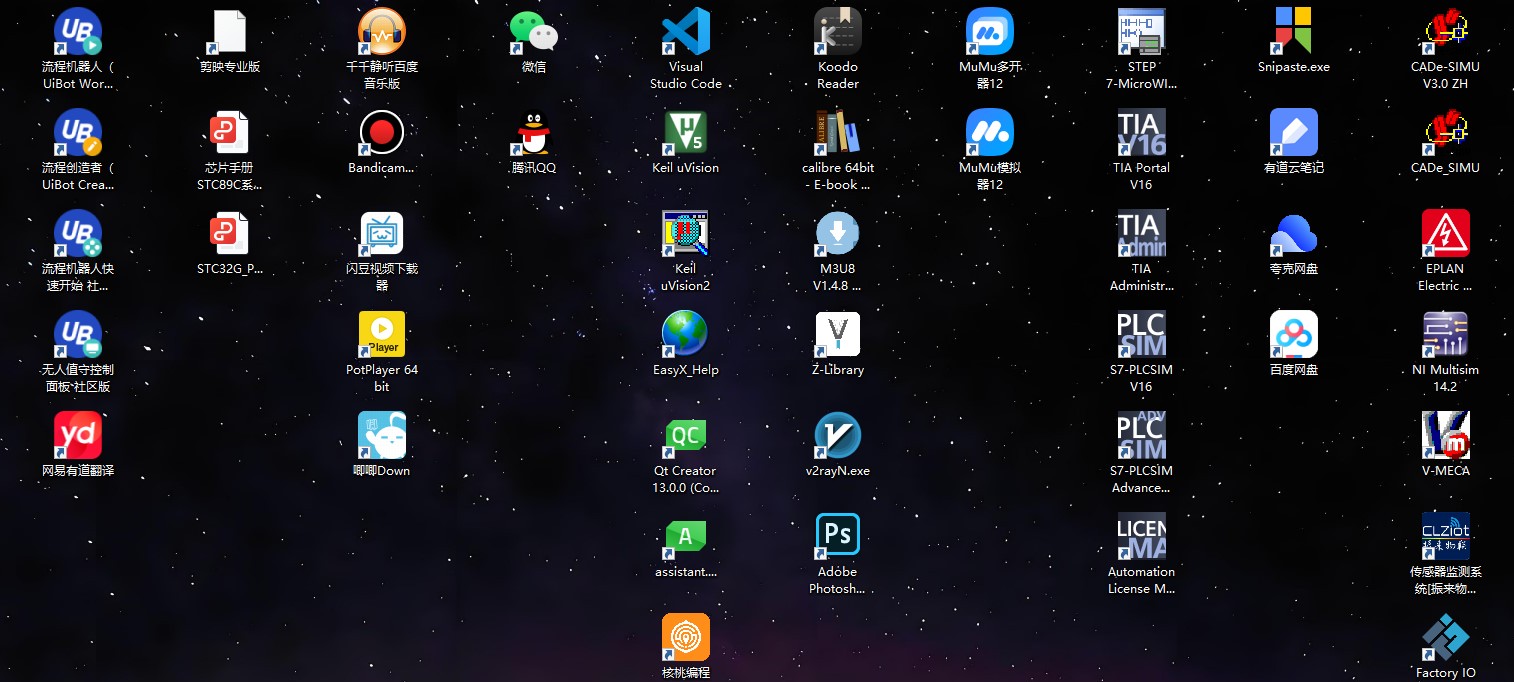Select the 腾讯QQ penguin icon
This screenshot has height=682, width=1514.
534,133
